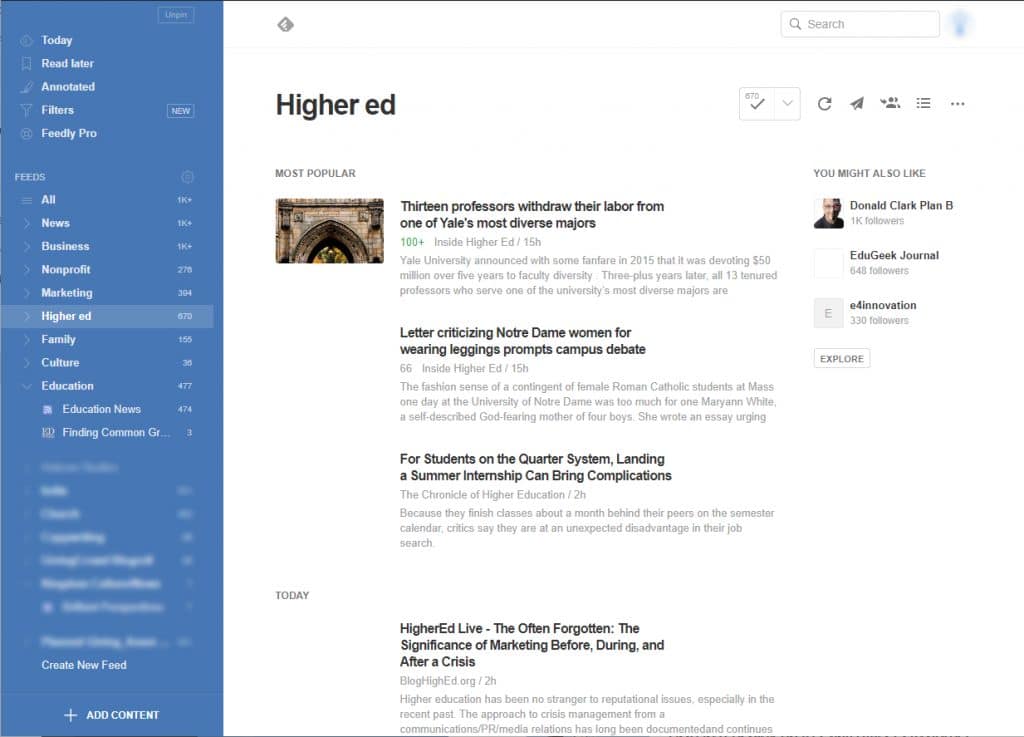Open the Today view
Screen dimensions: 1024x737
[57, 40]
